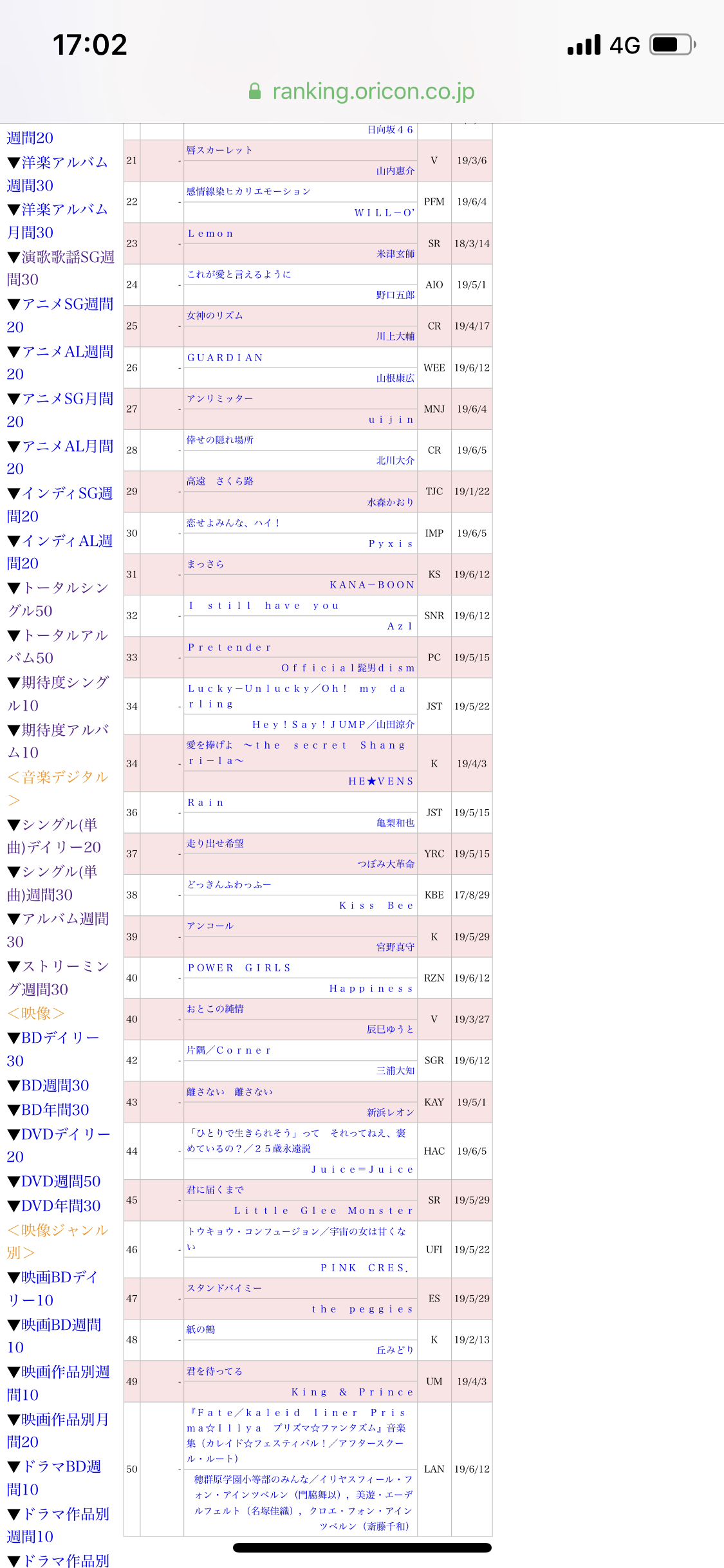
Task: Select the artist name King & Prince
Action: tap(353, 1392)
